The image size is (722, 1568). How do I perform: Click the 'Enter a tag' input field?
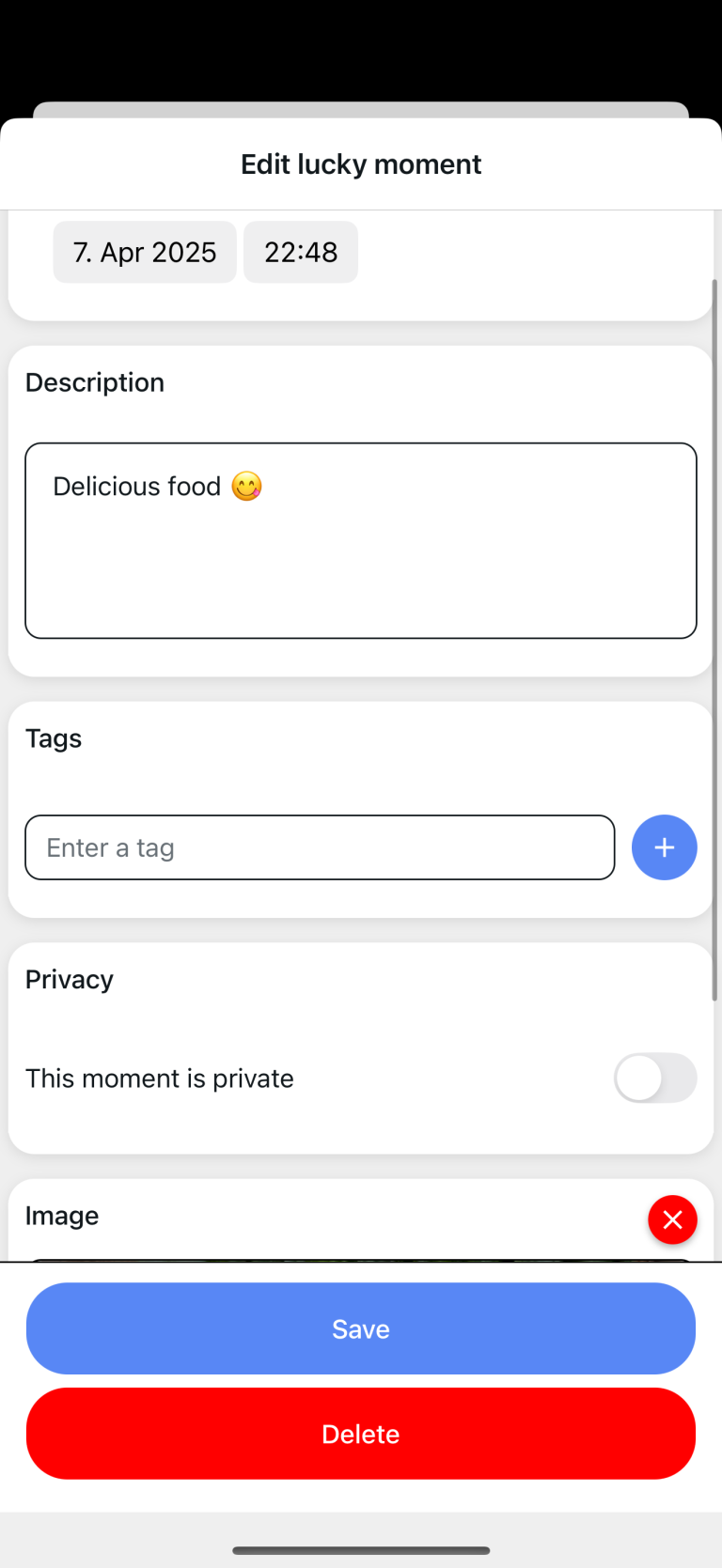[x=320, y=847]
